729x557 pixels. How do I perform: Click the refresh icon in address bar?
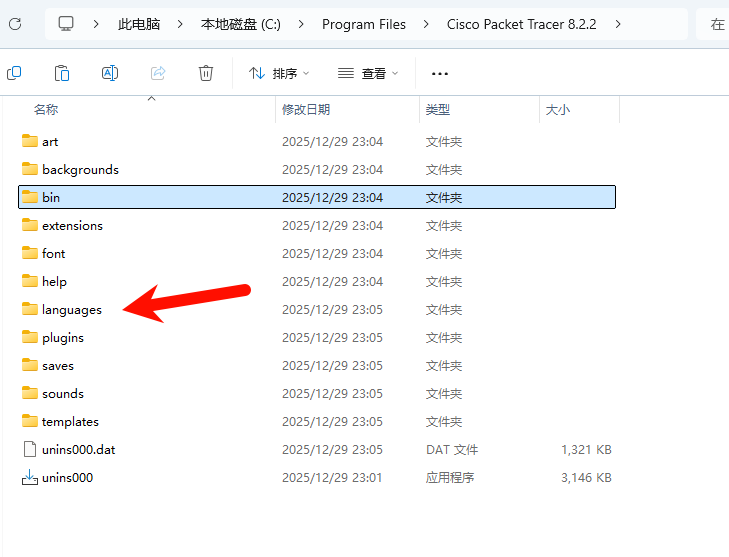coord(15,24)
